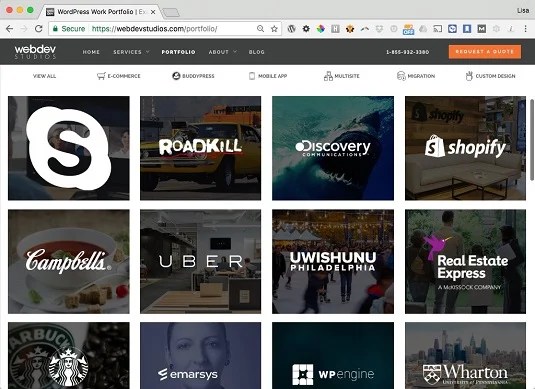Image resolution: width=535 pixels, height=389 pixels.
Task: Click the zoom magnifier icon in address bar
Action: point(260,29)
